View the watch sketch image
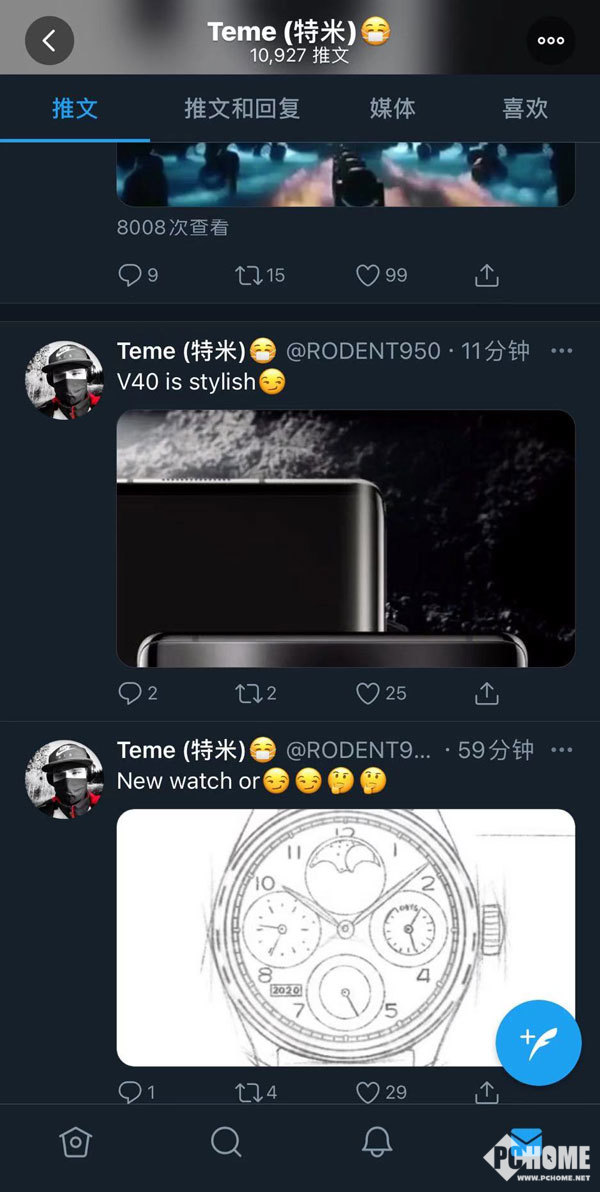The width and height of the screenshot is (600, 1192). [x=346, y=937]
